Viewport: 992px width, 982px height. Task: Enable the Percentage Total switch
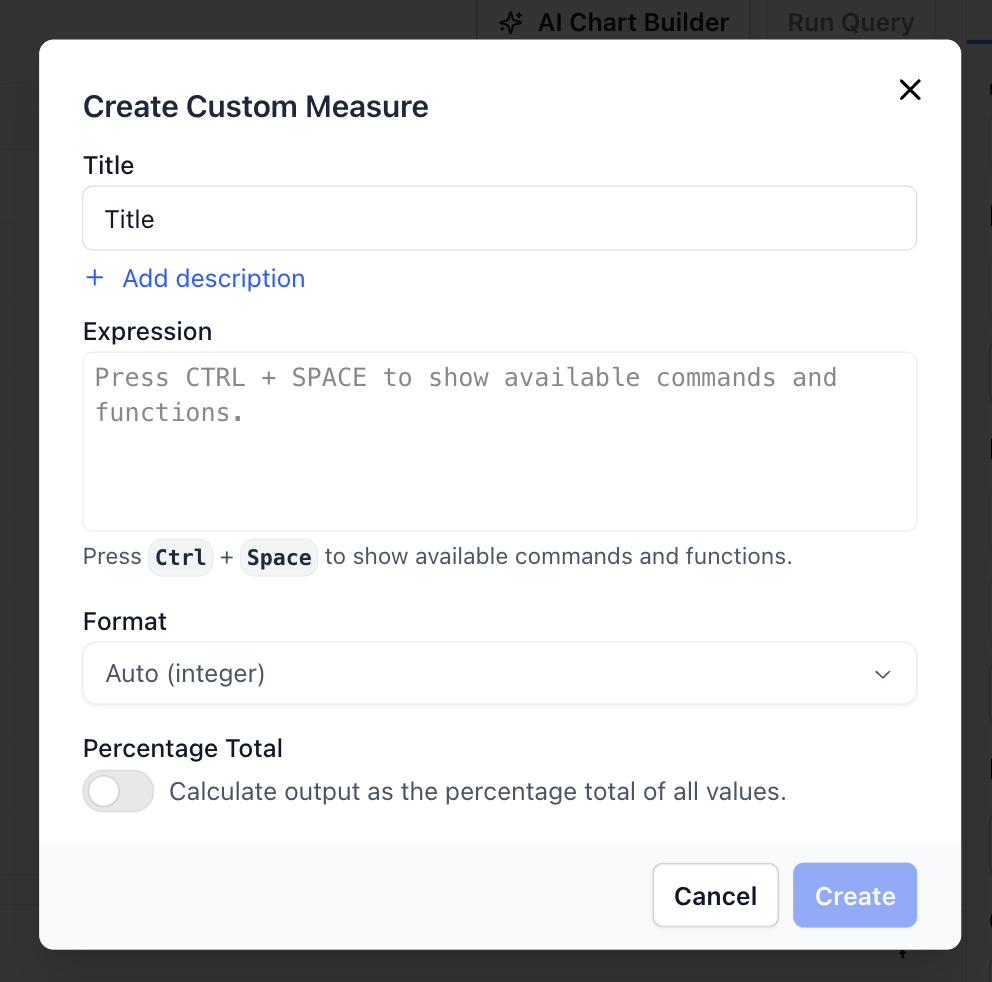118,792
